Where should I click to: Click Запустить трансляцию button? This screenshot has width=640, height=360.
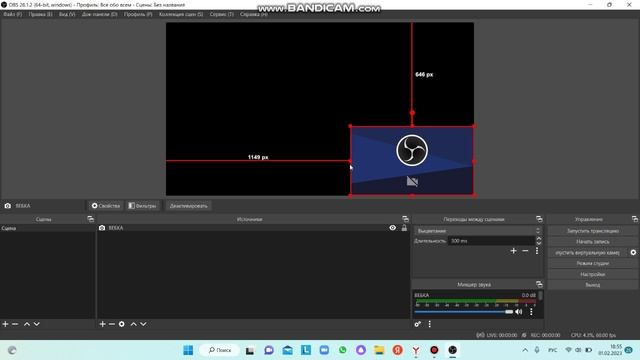(x=593, y=231)
